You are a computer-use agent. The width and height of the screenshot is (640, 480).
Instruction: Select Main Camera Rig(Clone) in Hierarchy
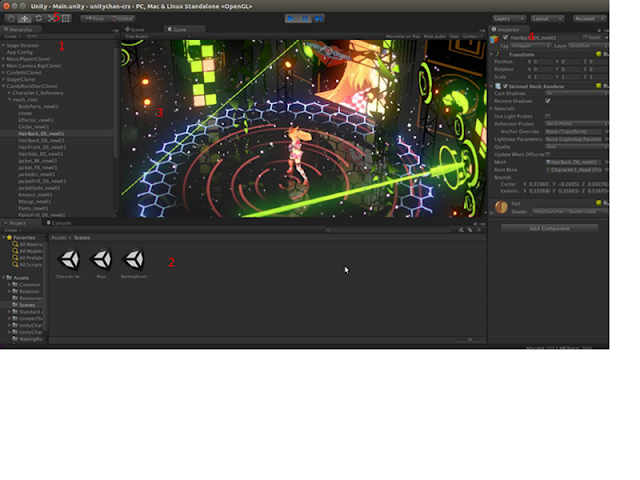(33, 66)
